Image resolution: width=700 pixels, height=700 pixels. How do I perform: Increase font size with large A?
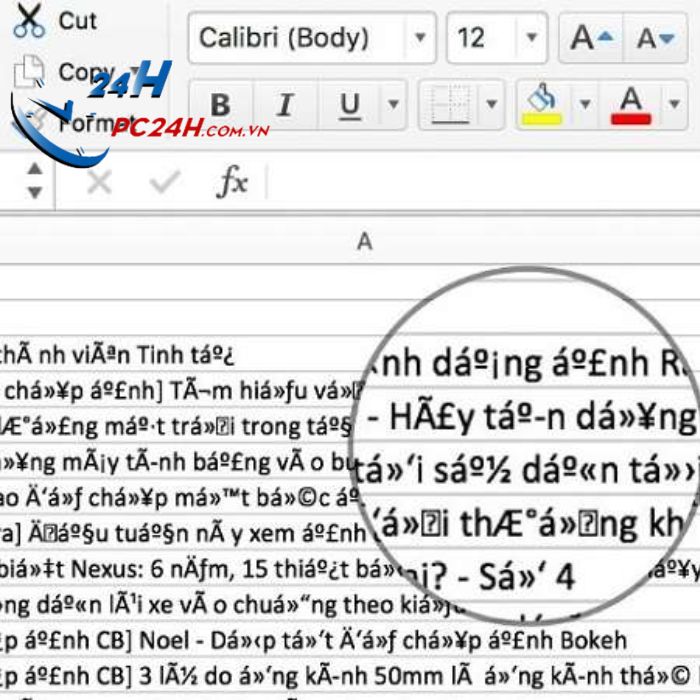tap(591, 38)
